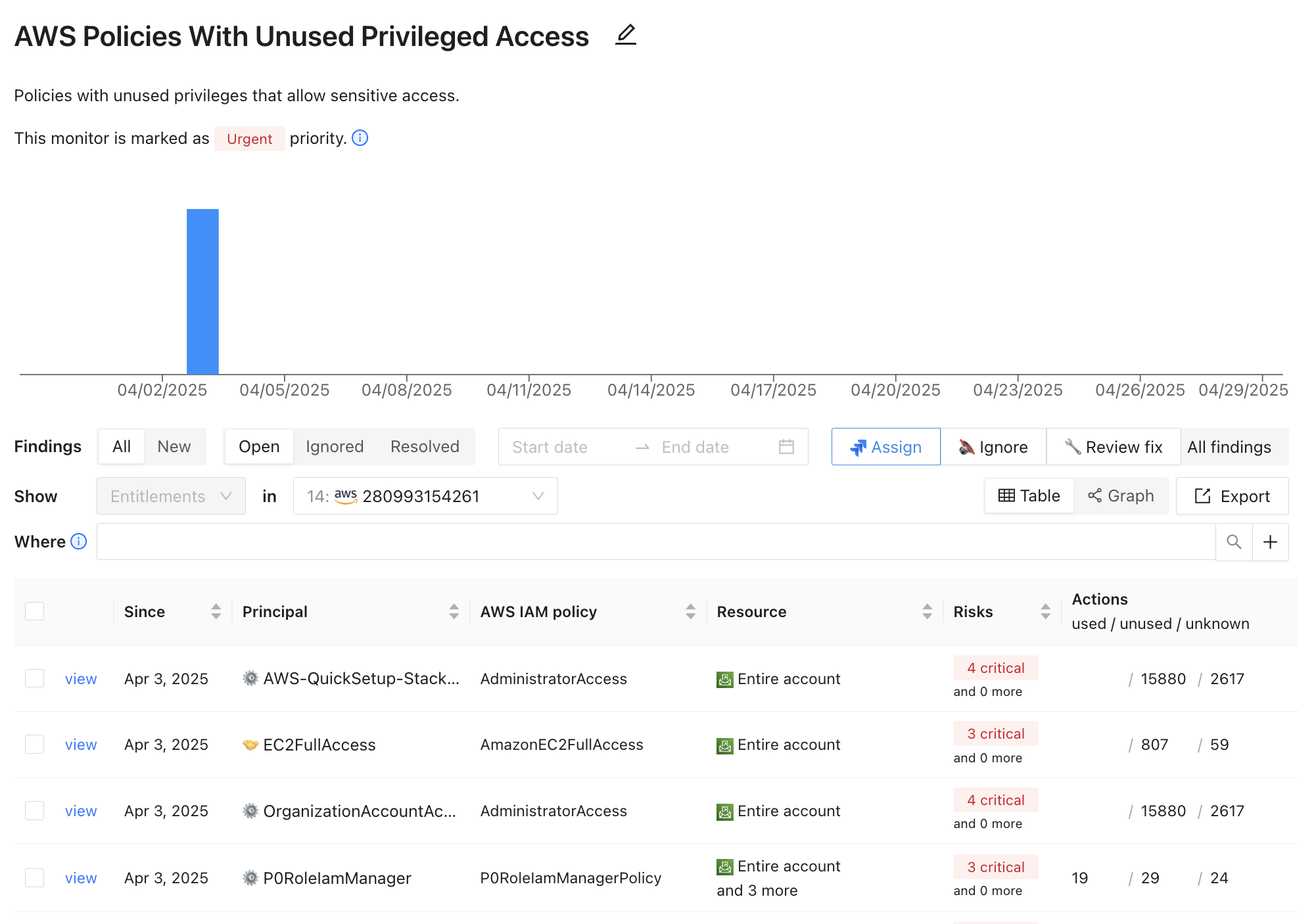Switch to Graph view
This screenshot has width=1316, height=924.
pos(1121,496)
